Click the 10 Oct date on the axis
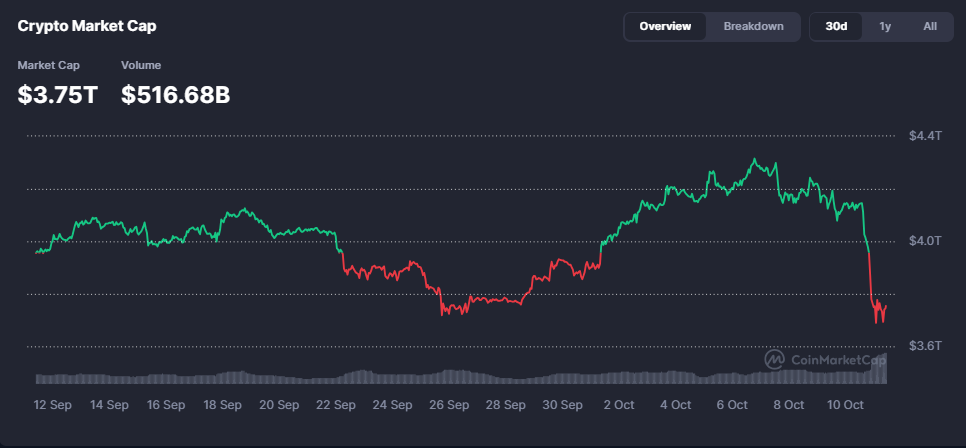The image size is (966, 448). coord(845,405)
